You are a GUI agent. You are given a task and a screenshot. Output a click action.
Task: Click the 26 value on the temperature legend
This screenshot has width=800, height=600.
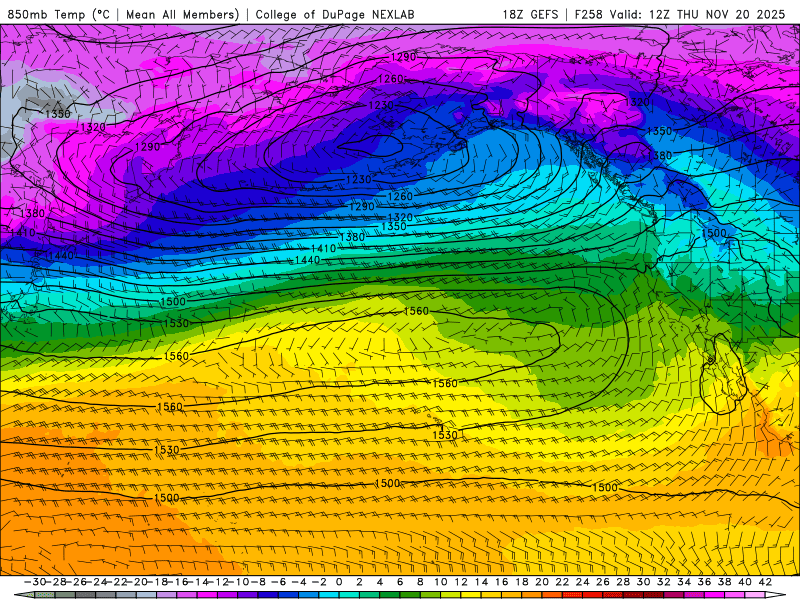click(x=603, y=582)
